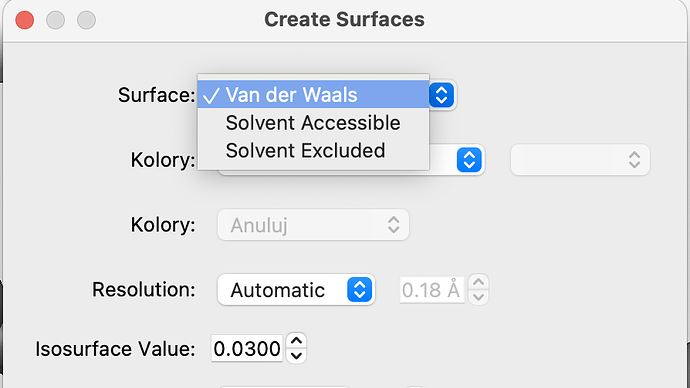Increase resolution with the stepper up arrow
This screenshot has height=388, width=690.
[x=478, y=282]
